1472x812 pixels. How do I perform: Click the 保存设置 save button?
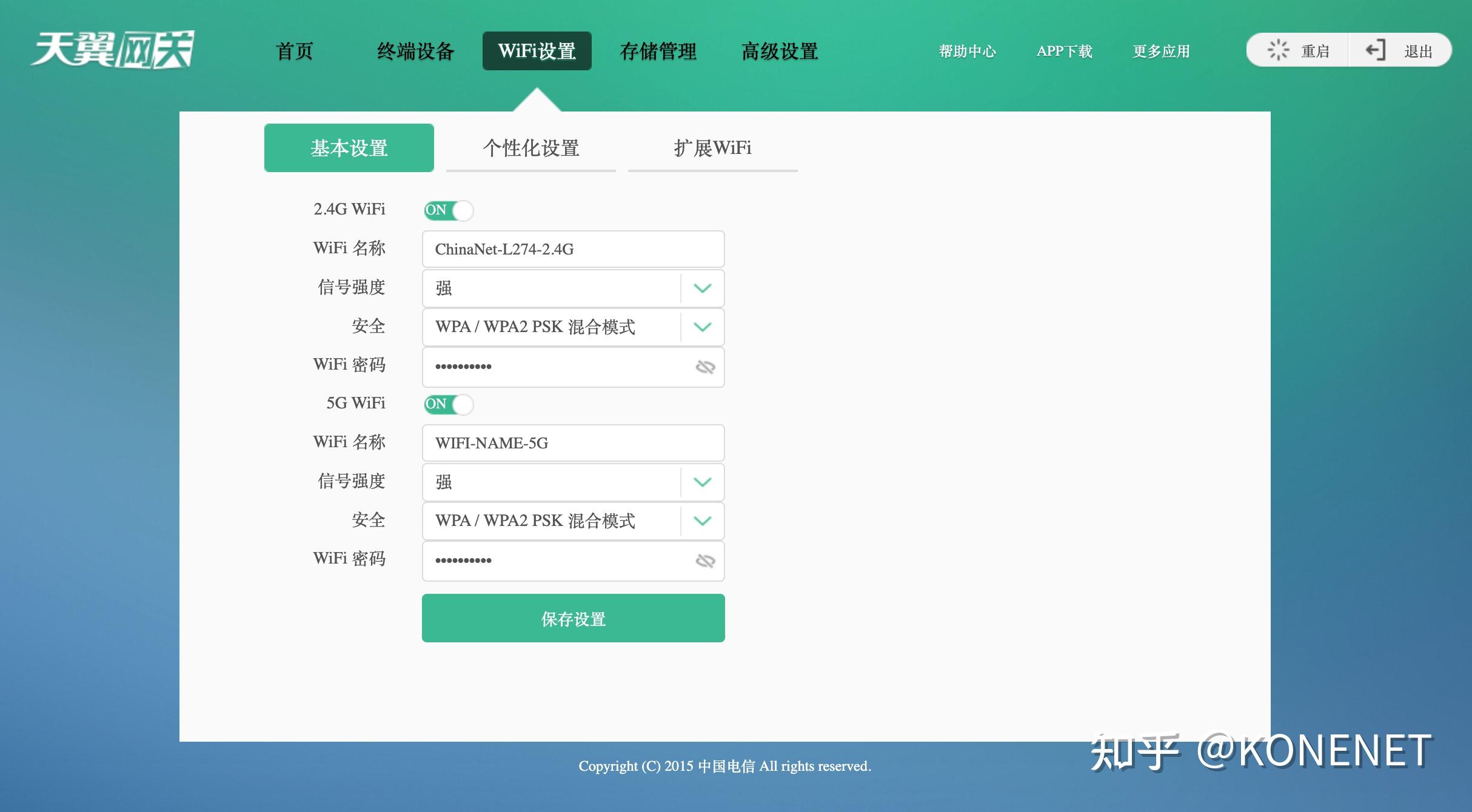click(572, 617)
